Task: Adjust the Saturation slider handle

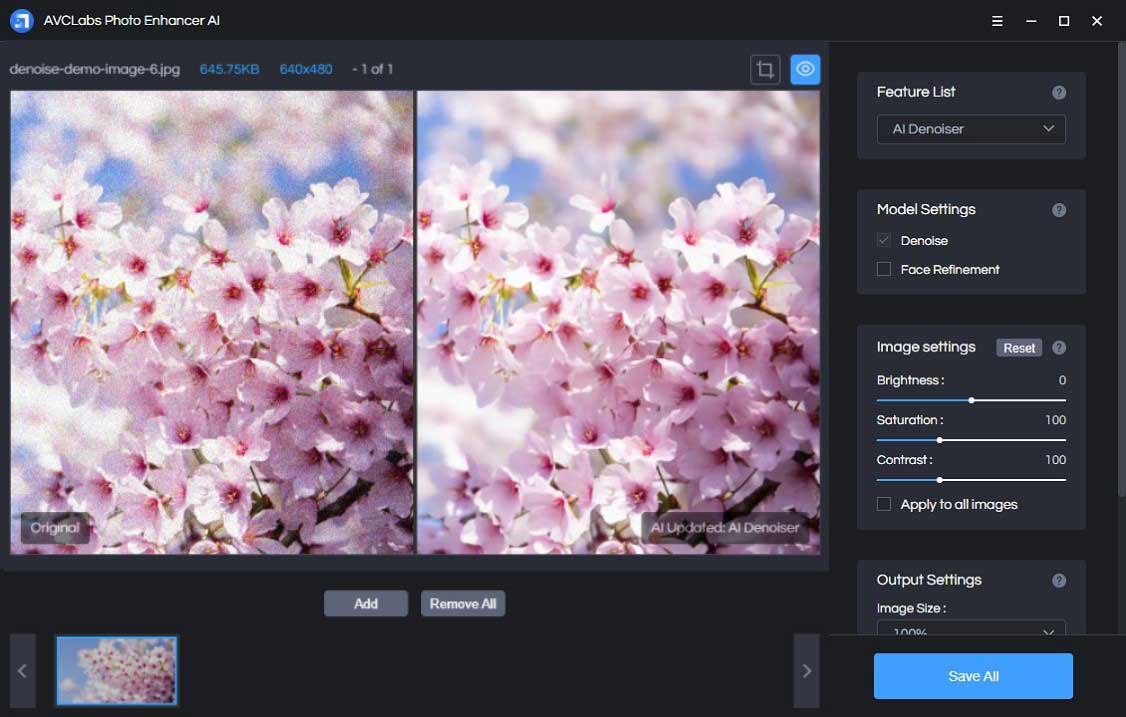Action: point(939,440)
